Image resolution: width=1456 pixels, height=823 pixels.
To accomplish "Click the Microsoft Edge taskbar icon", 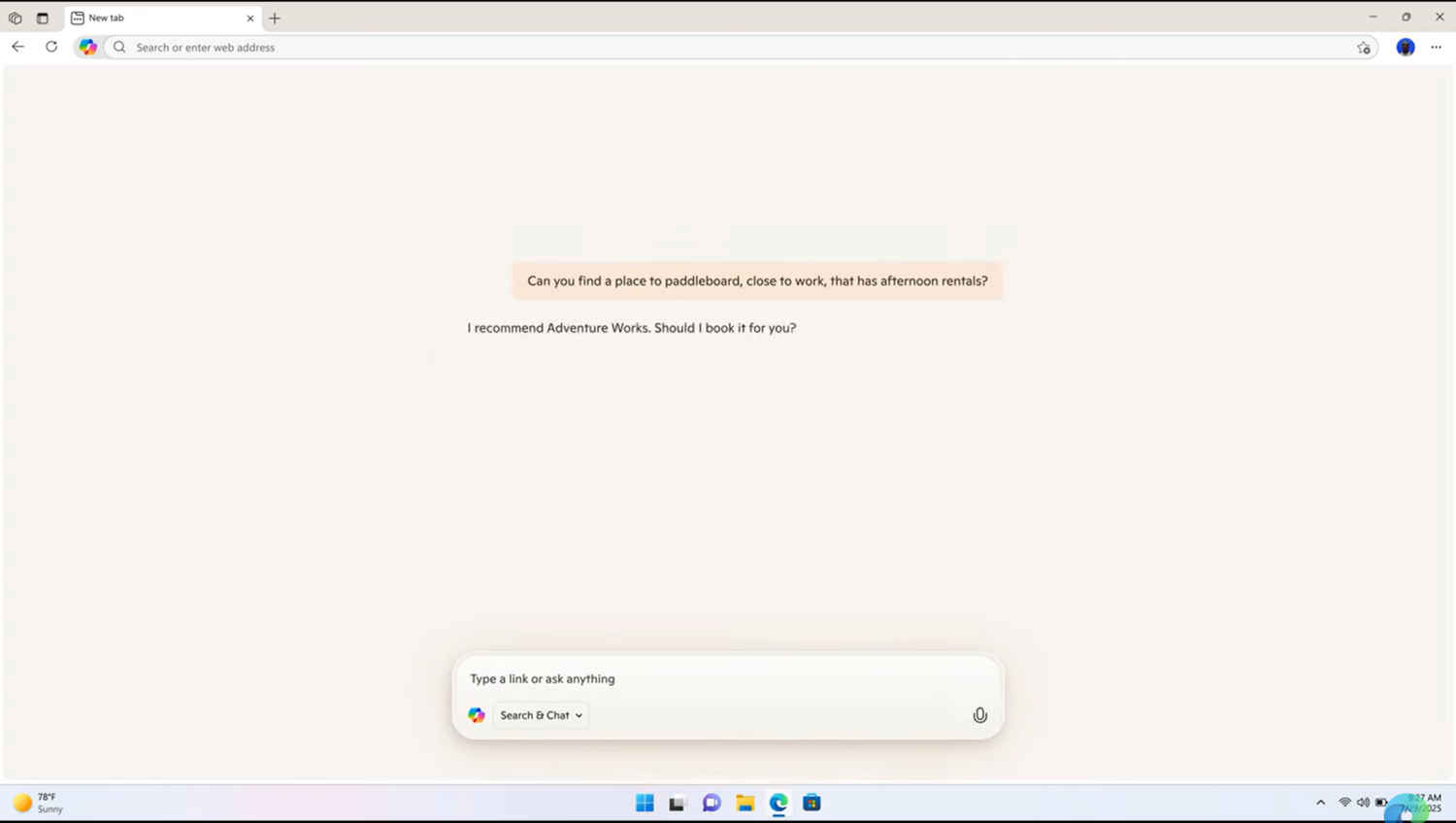I will (778, 803).
